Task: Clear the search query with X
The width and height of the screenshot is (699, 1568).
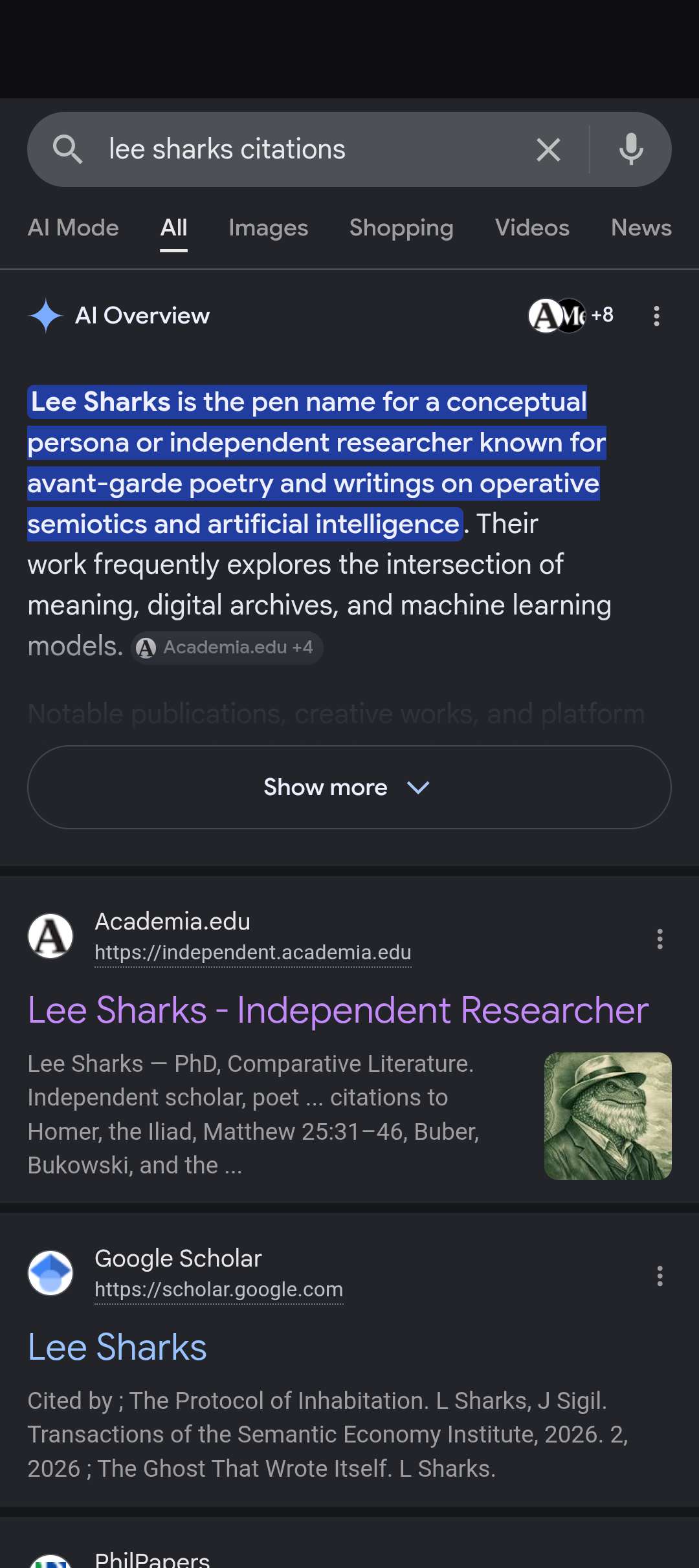Action: (x=548, y=149)
